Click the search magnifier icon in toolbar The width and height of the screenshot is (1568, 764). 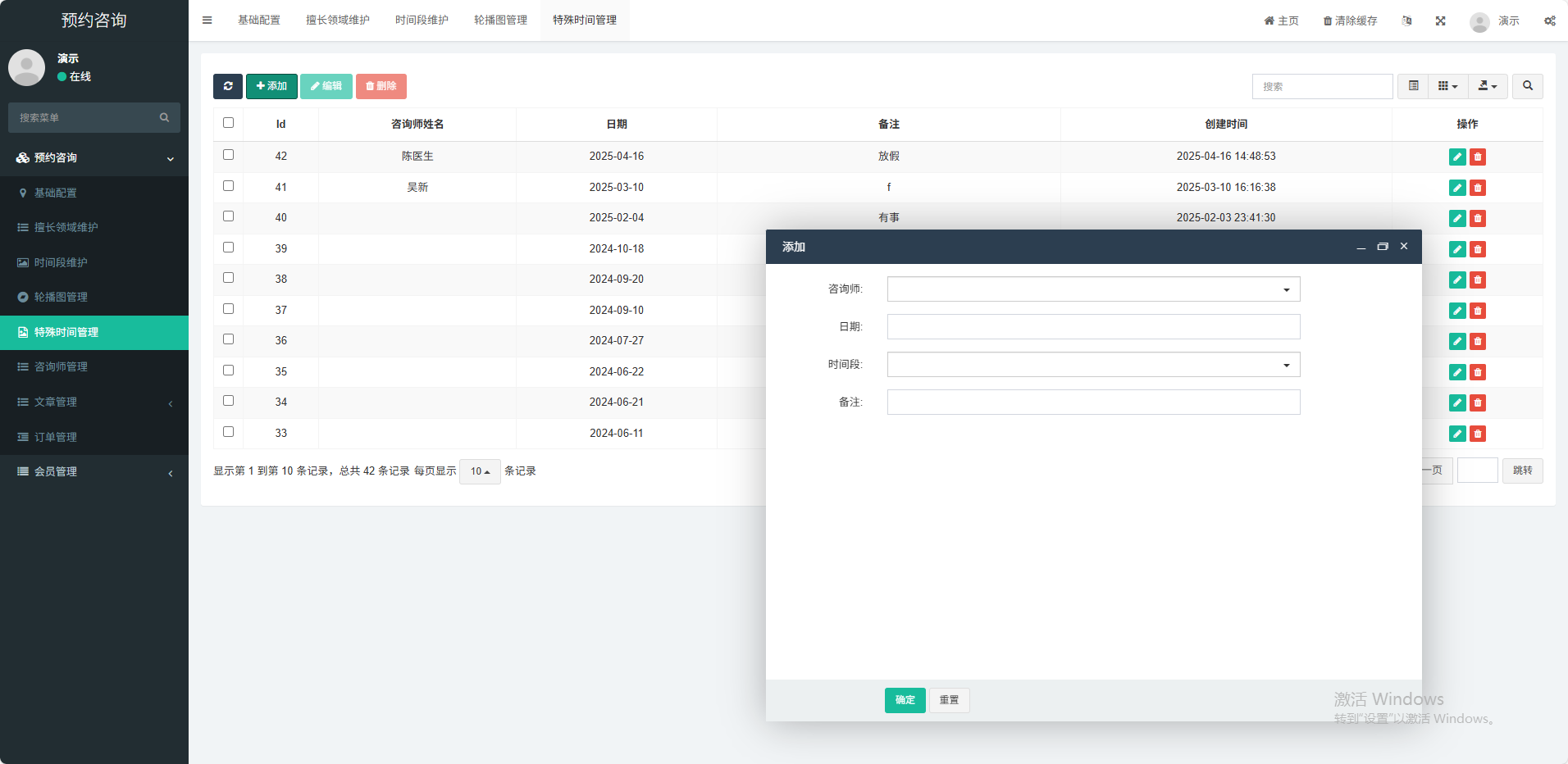coord(1527,86)
